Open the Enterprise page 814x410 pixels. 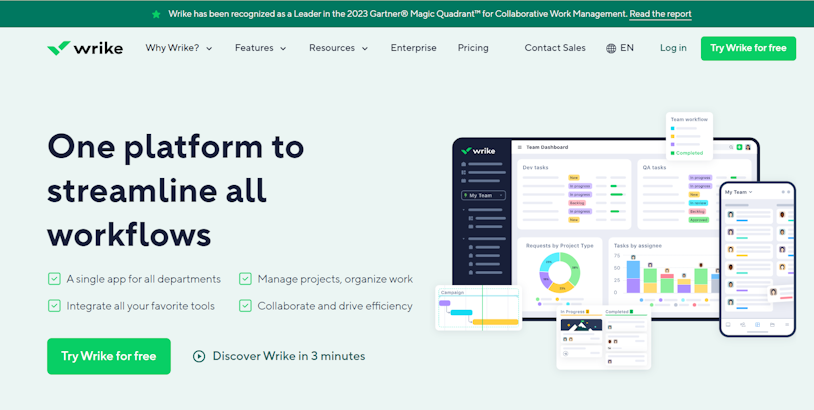click(414, 48)
